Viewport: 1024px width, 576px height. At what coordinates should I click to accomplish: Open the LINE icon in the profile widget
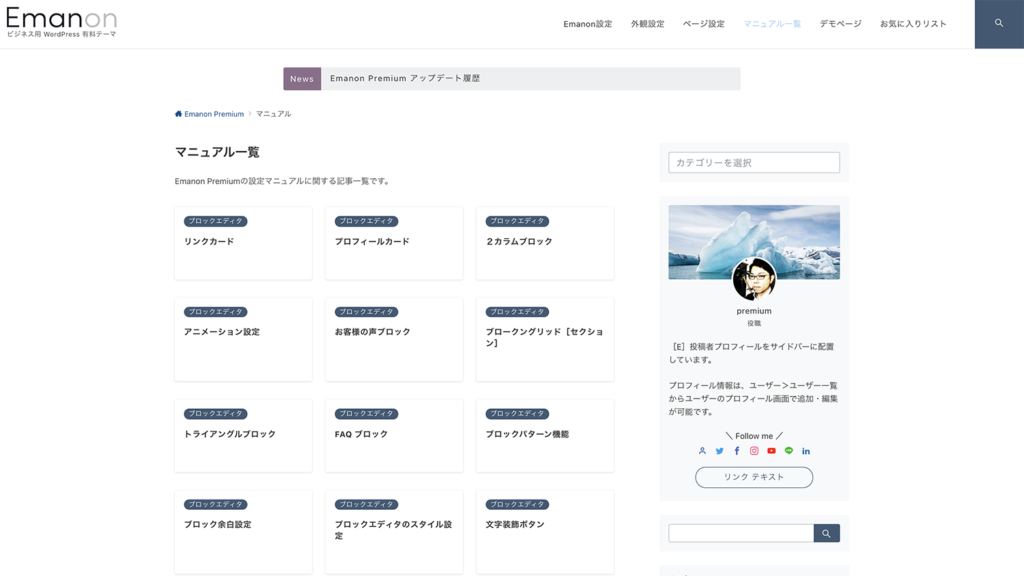[789, 450]
